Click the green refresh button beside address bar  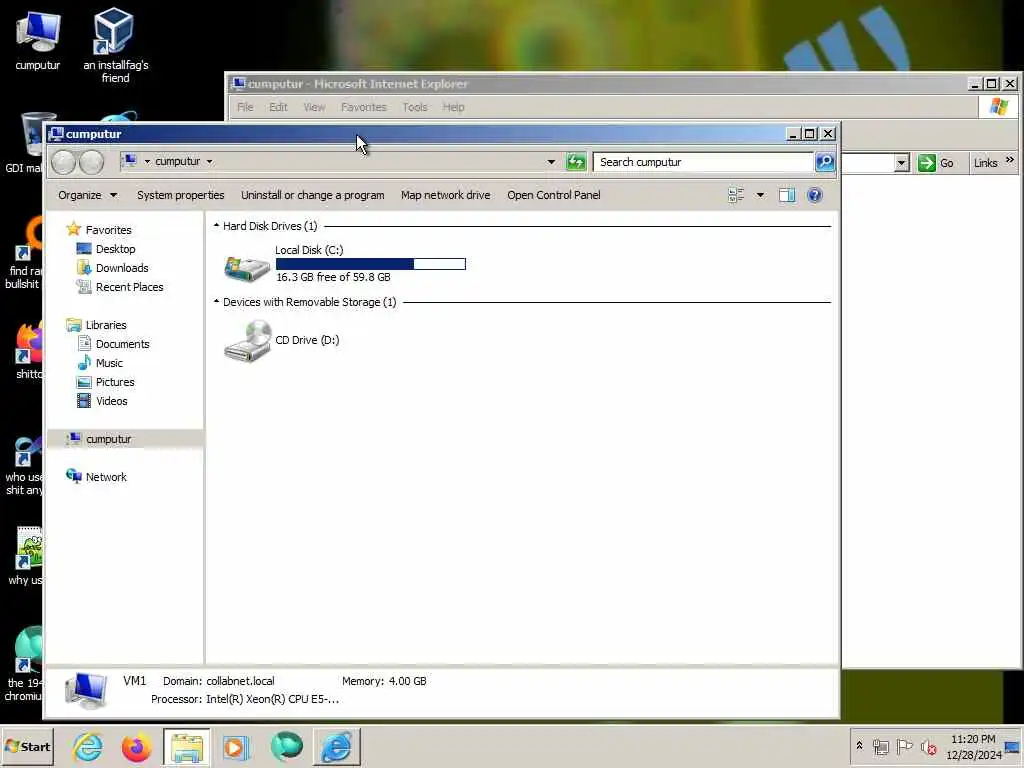576,161
